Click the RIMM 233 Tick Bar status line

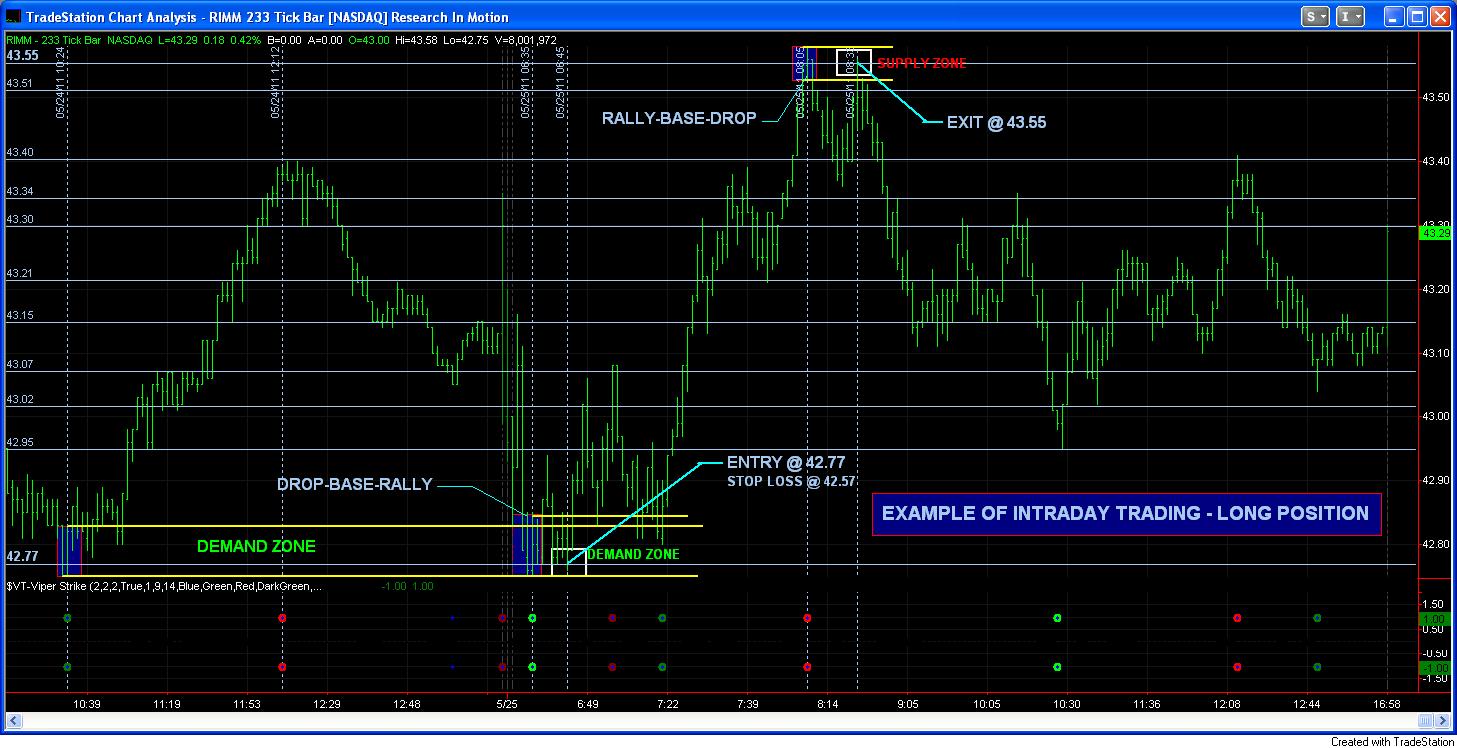click(282, 39)
